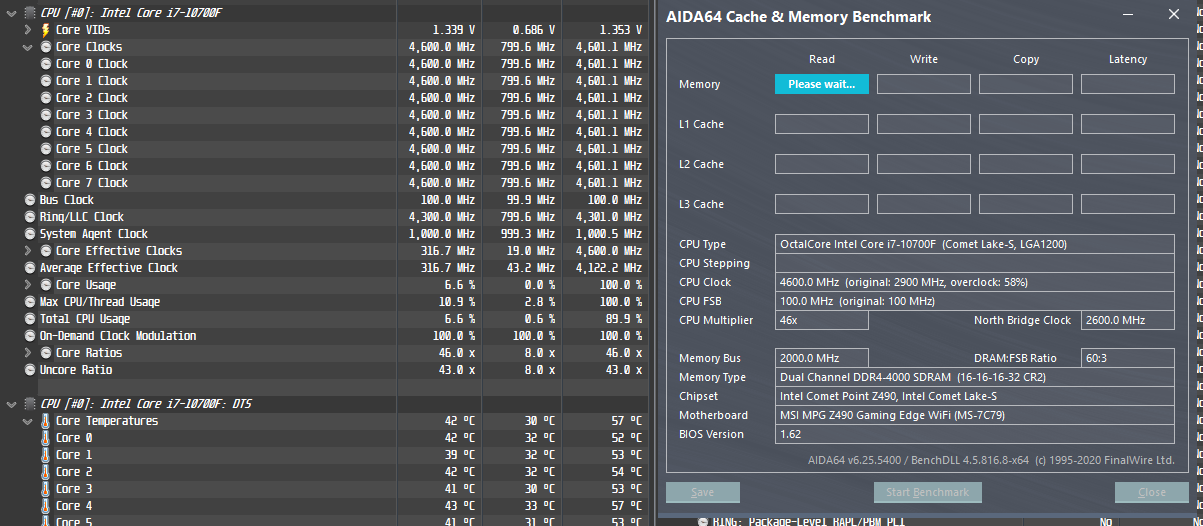This screenshot has height=526, width=1203.
Task: Collapse the Core Clocks group
Action: [x=28, y=47]
